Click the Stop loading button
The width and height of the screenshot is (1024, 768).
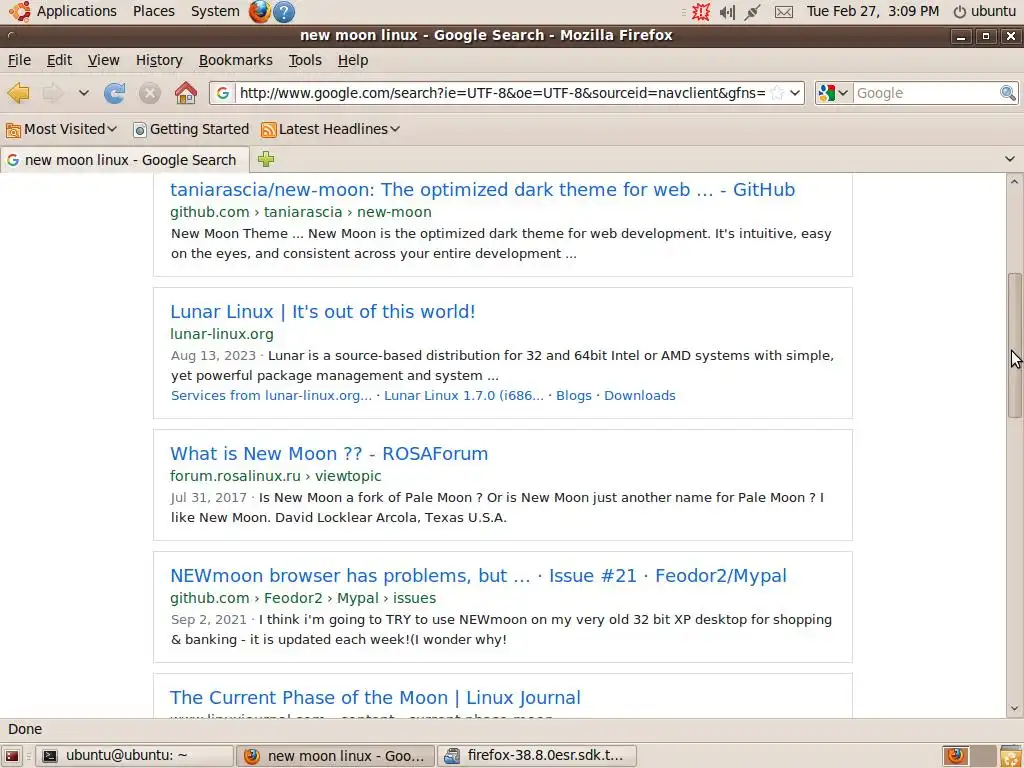pos(150,93)
